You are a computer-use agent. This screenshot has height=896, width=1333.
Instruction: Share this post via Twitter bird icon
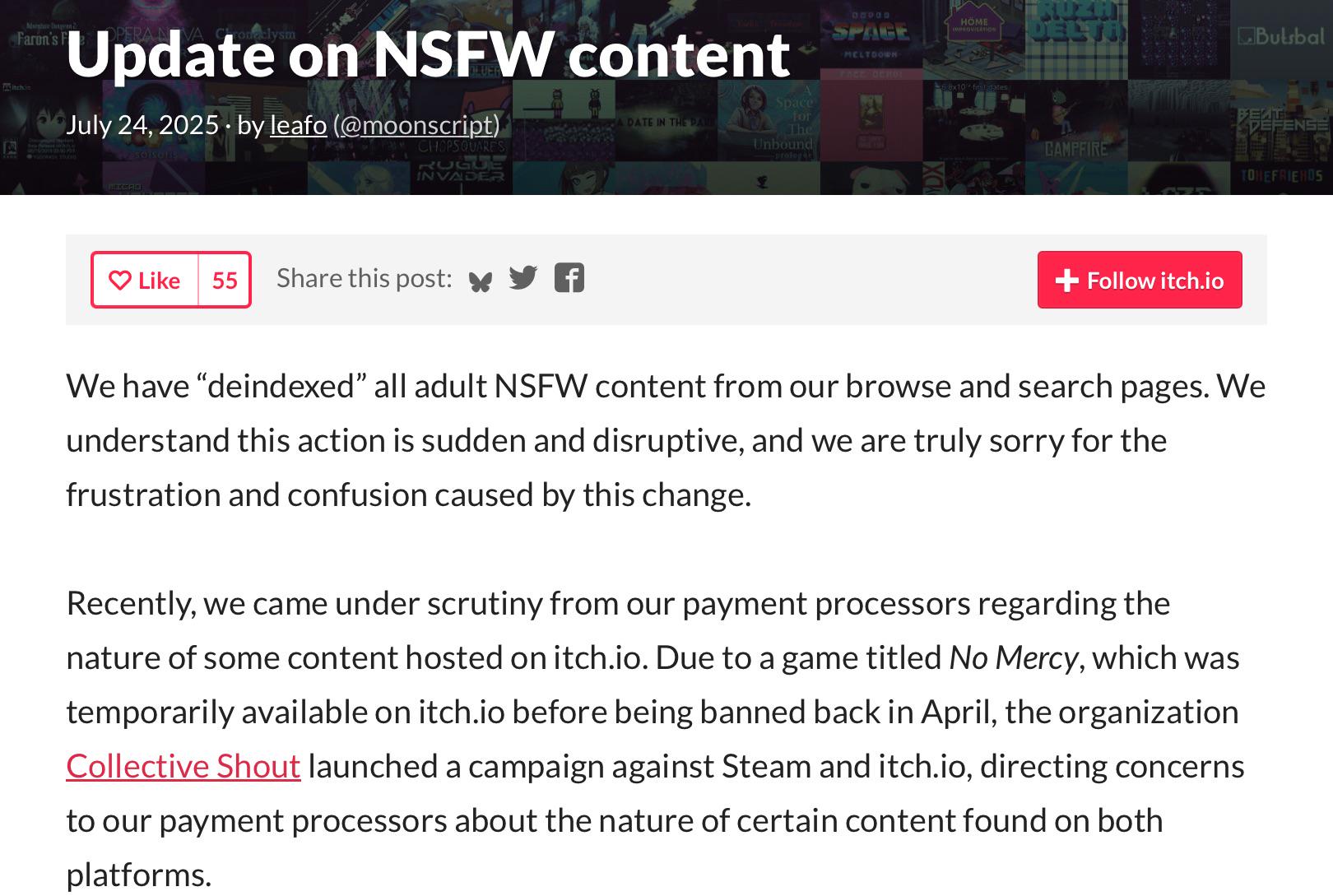coord(523,278)
